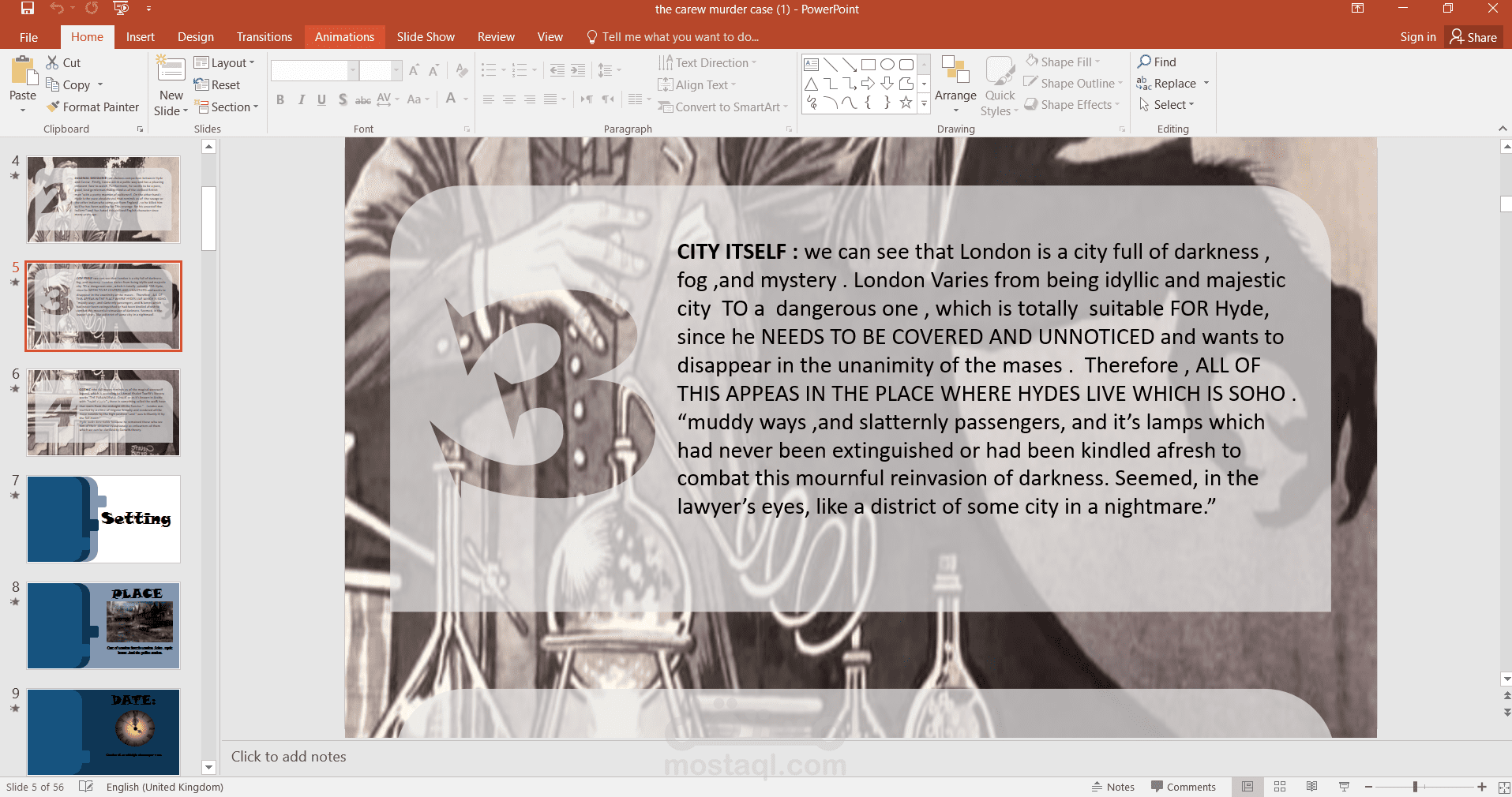The image size is (1512, 797).
Task: Align text to the left
Action: point(489,99)
